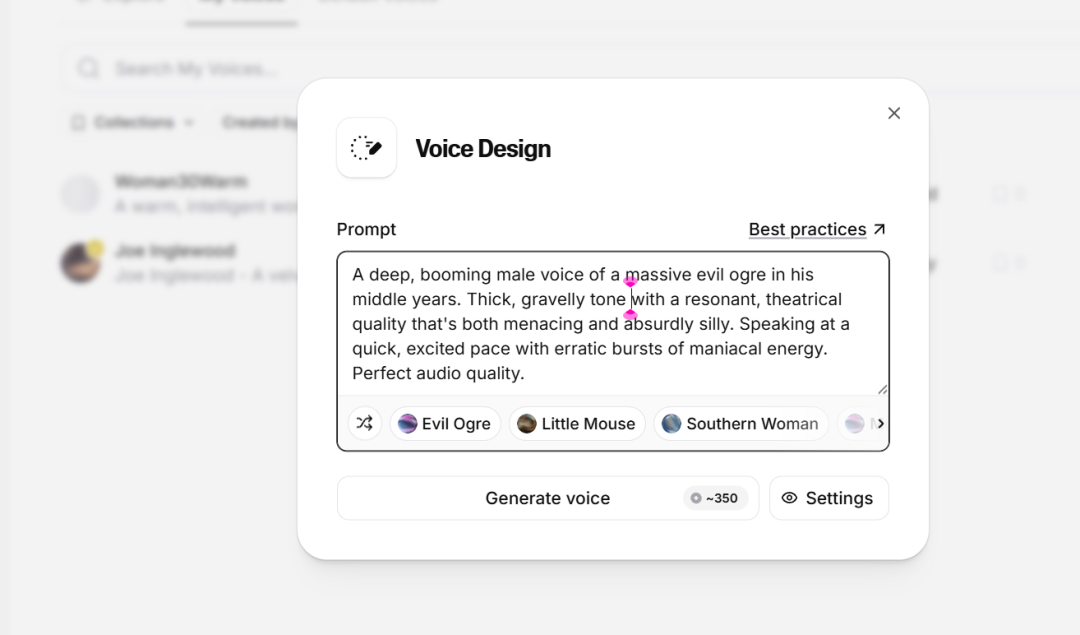
Task: Select the Southern Woman preset chip
Action: (740, 424)
